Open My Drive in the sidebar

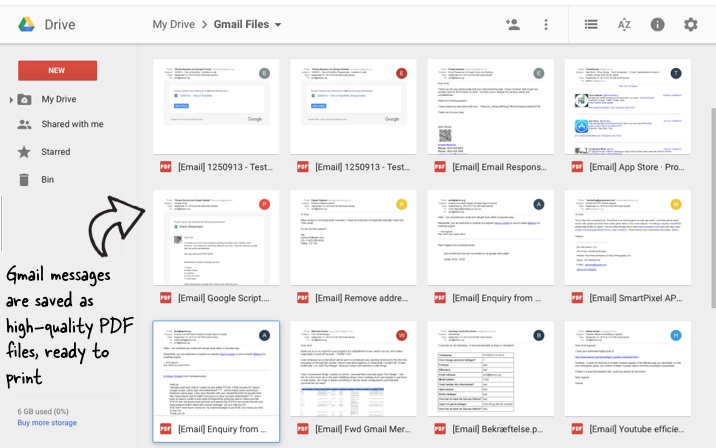59,99
